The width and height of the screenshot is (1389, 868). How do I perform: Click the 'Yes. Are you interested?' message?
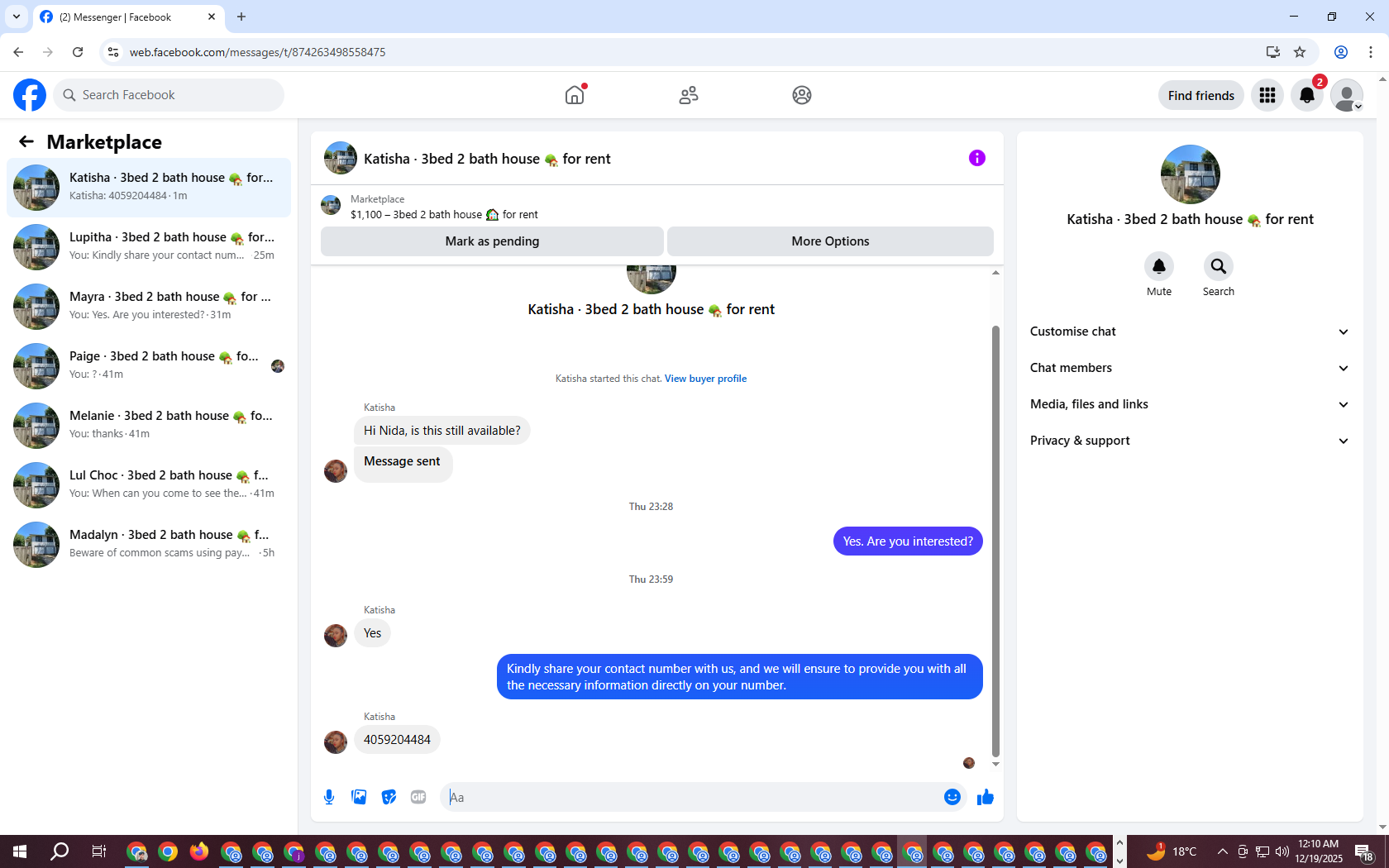tap(908, 541)
